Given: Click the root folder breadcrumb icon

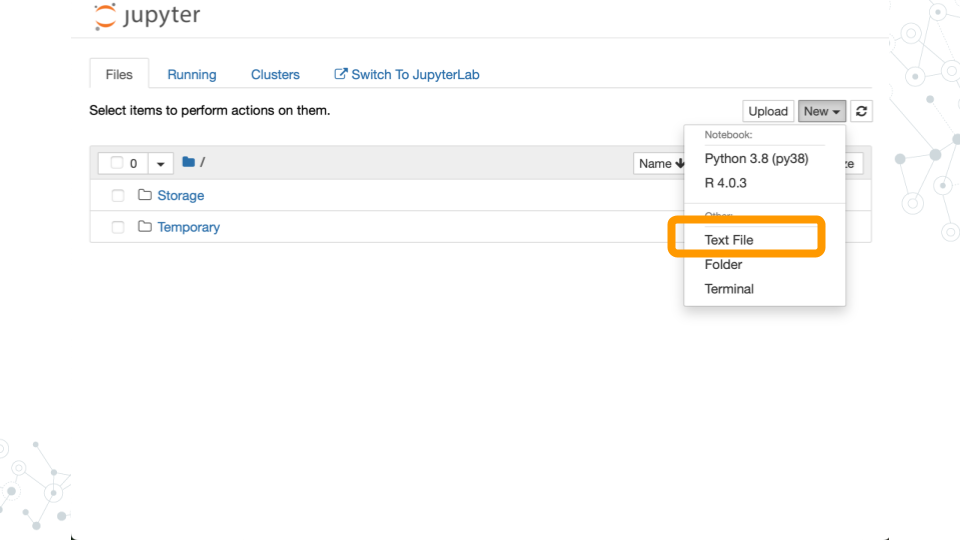Looking at the screenshot, I should coord(189,162).
